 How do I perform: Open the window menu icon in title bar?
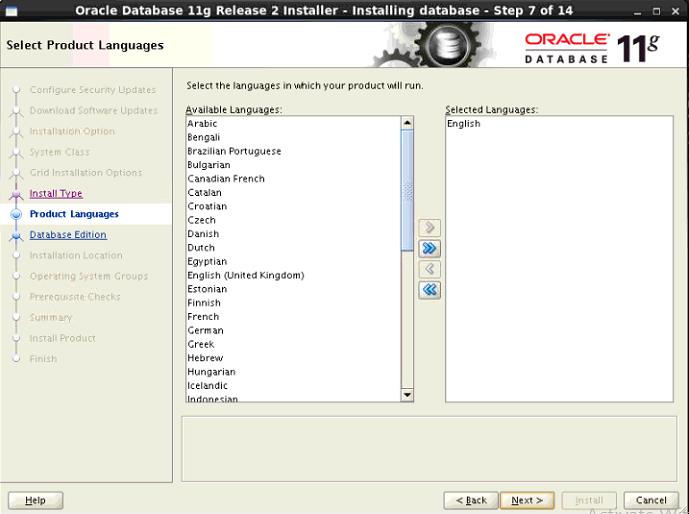coord(12,10)
